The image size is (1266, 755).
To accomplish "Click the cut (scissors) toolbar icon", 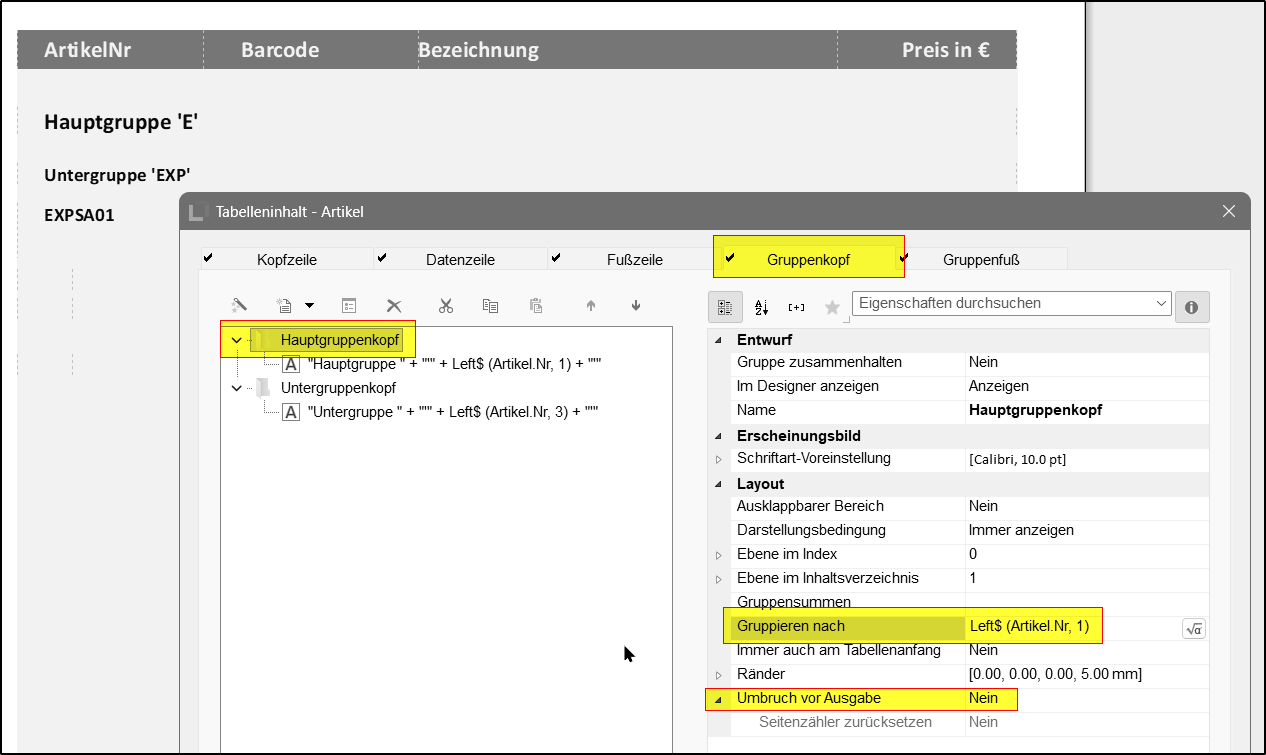I will coord(446,306).
